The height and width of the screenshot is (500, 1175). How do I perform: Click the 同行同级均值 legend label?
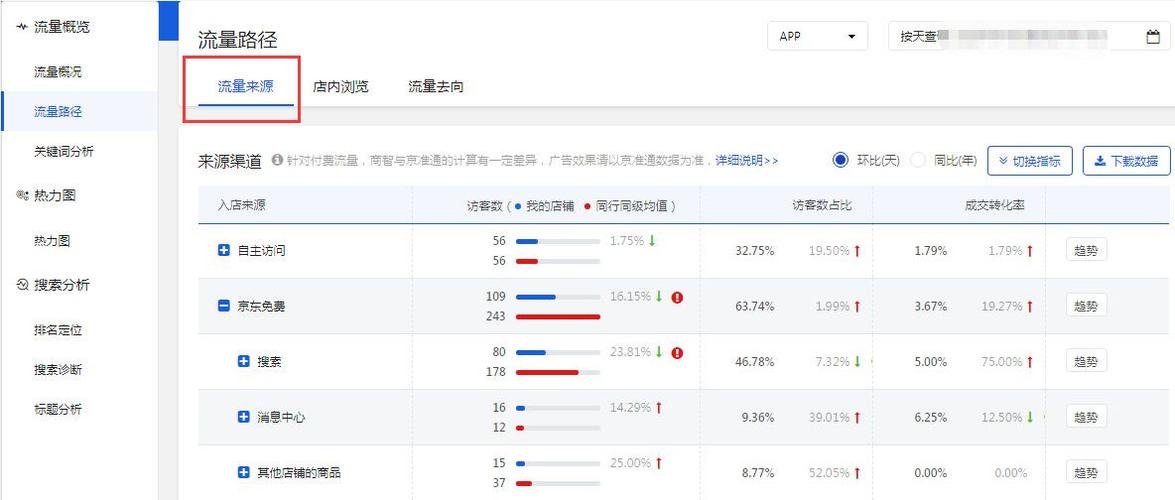(x=632, y=205)
